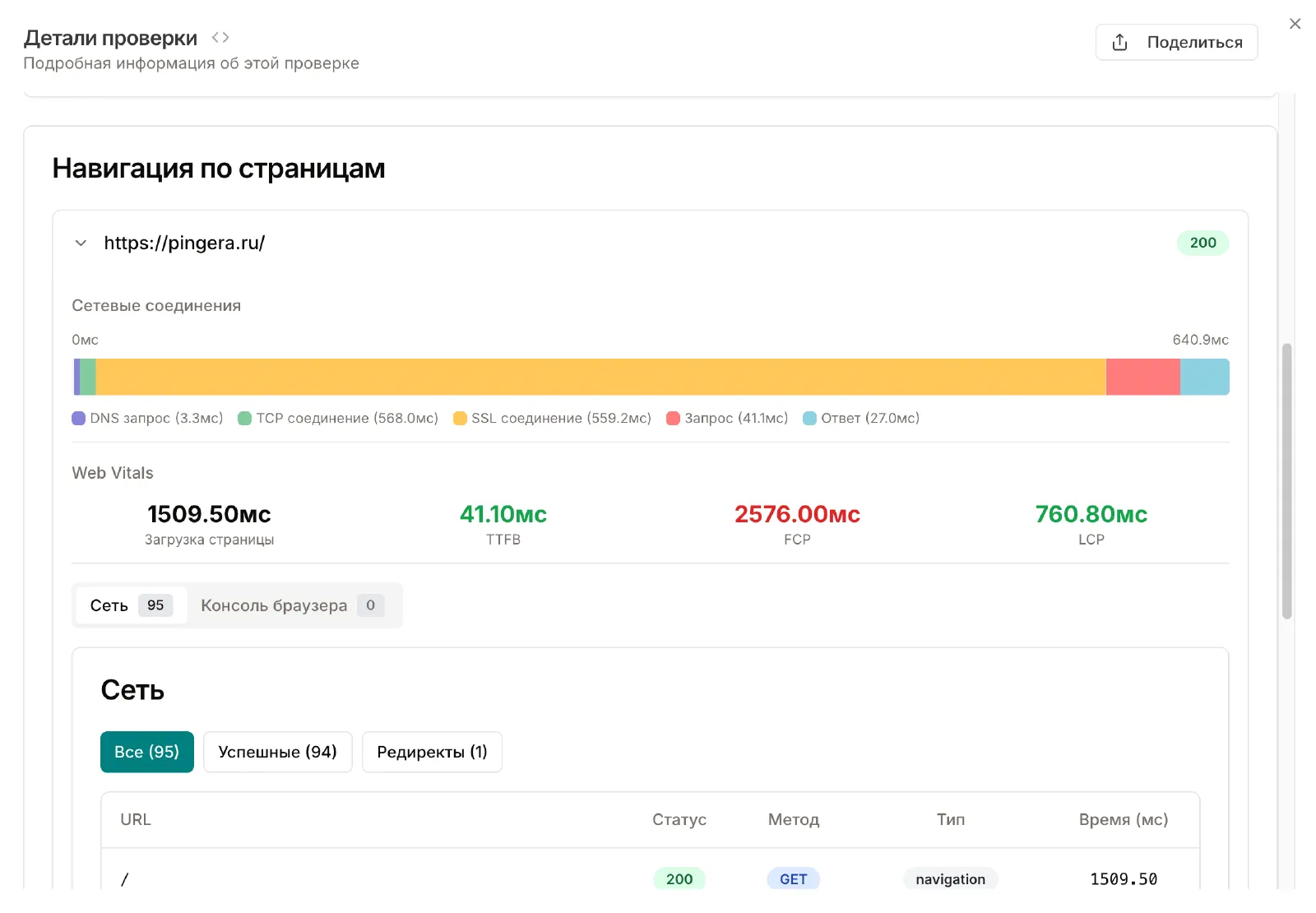Click the Метод column header

point(794,819)
